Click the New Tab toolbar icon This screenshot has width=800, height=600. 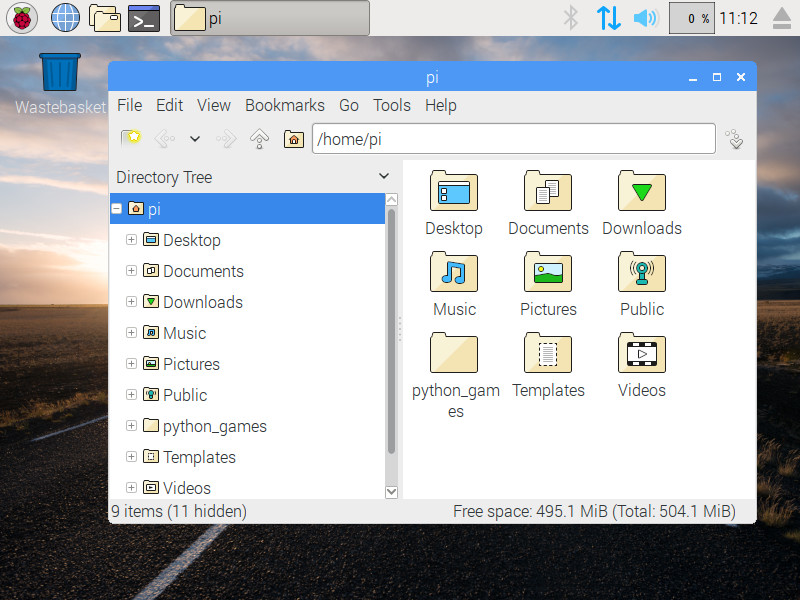pos(131,138)
